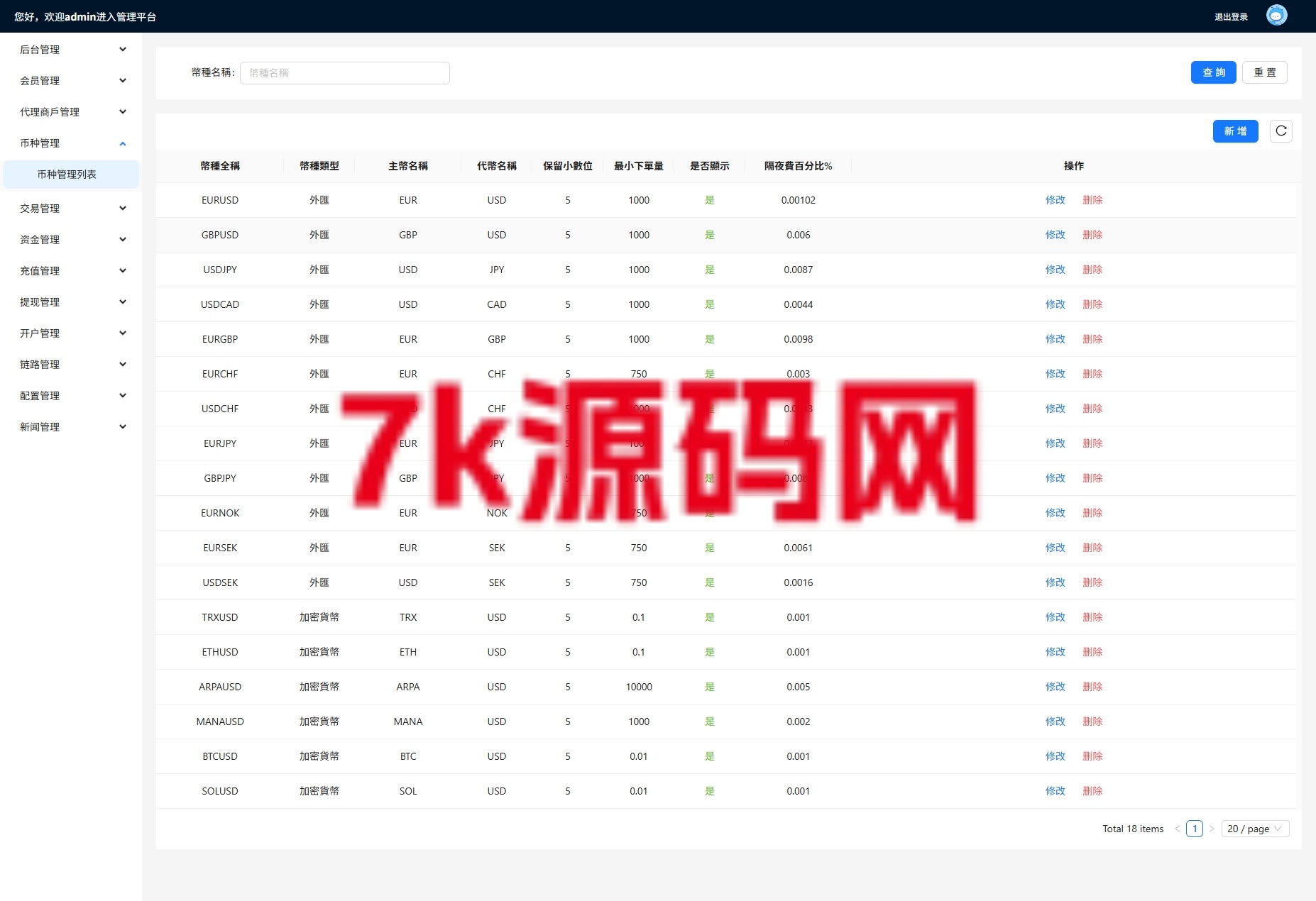Click the 是 display value for BTCUSD
Image resolution: width=1316 pixels, height=901 pixels.
point(710,756)
